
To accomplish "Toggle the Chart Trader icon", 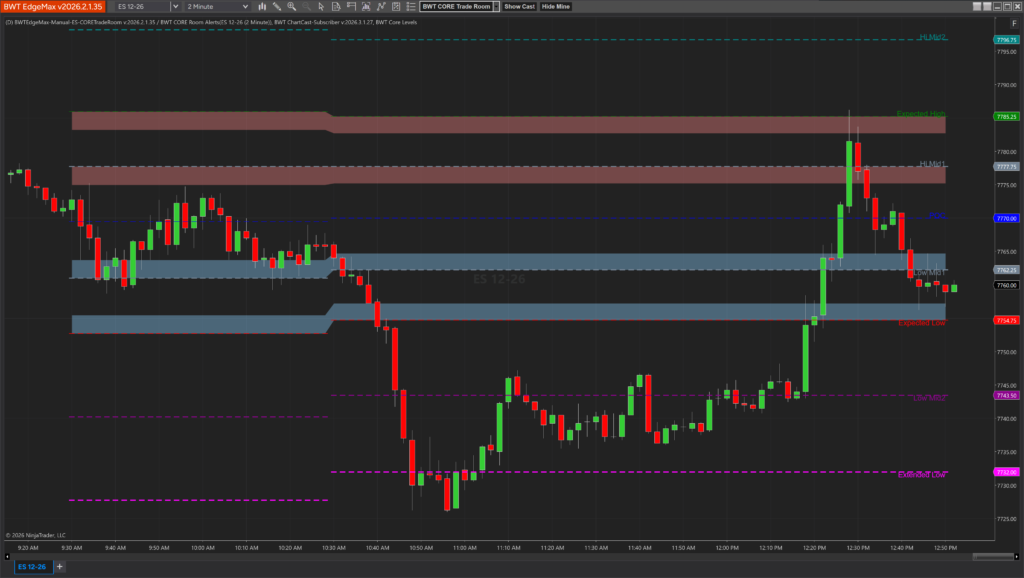I will pyautogui.click(x=336, y=7).
